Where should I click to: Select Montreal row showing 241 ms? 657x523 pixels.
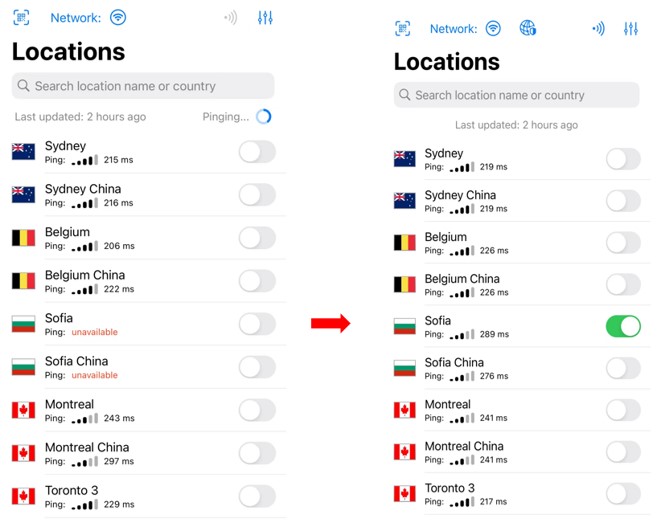[522, 410]
